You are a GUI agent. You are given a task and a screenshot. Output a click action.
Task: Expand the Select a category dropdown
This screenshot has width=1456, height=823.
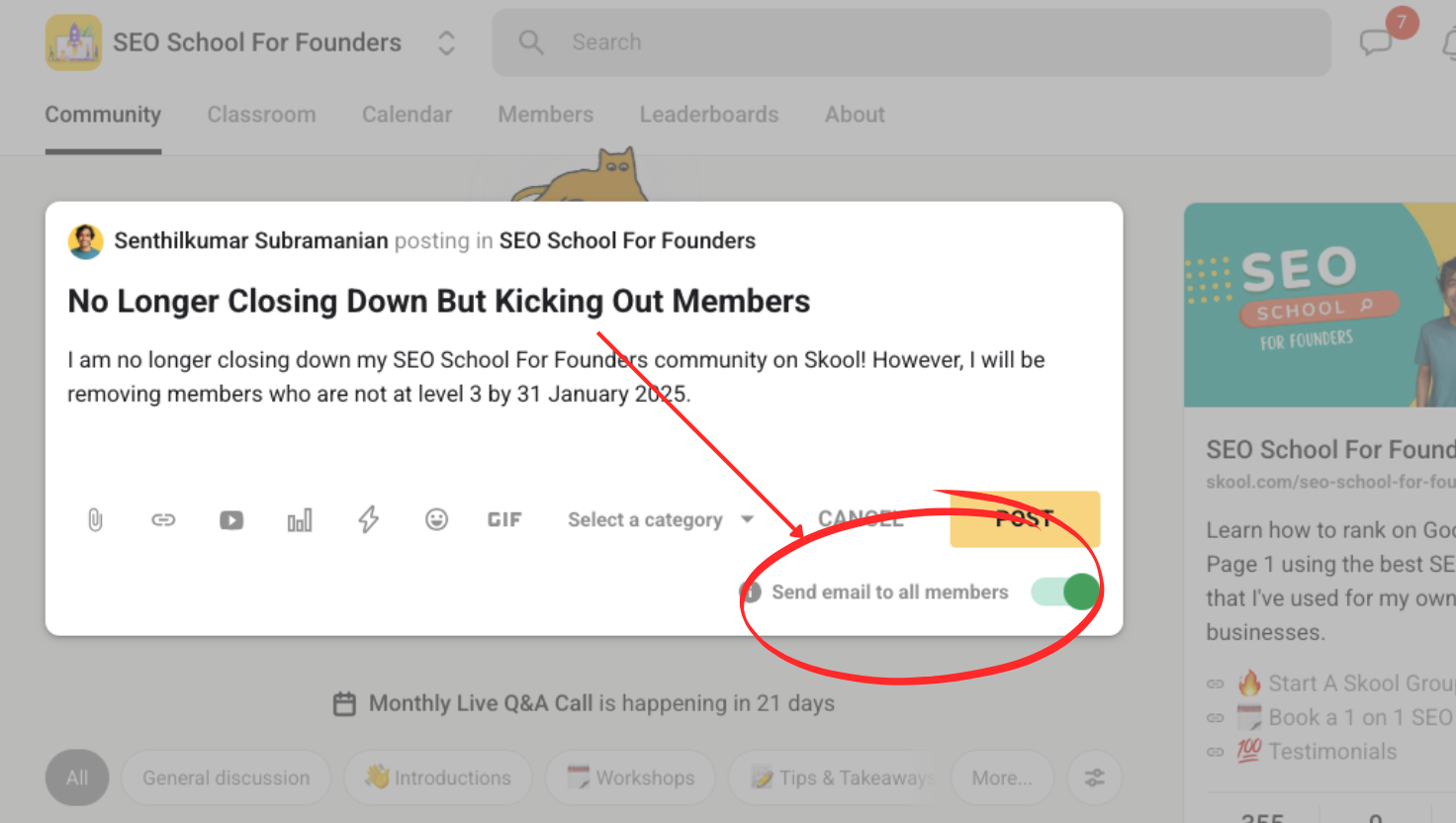(x=660, y=520)
